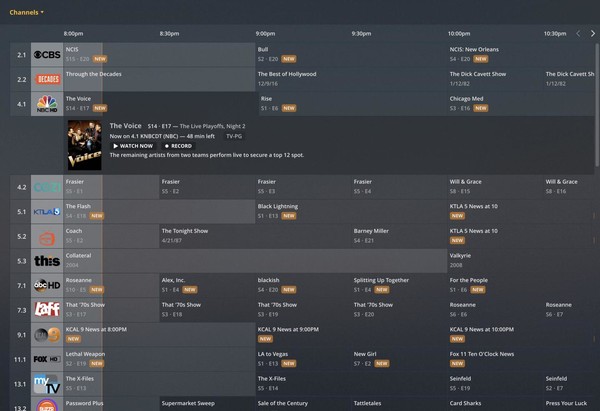The width and height of the screenshot is (600, 411).
Task: Select the Laff channel logo
Action: click(x=47, y=310)
